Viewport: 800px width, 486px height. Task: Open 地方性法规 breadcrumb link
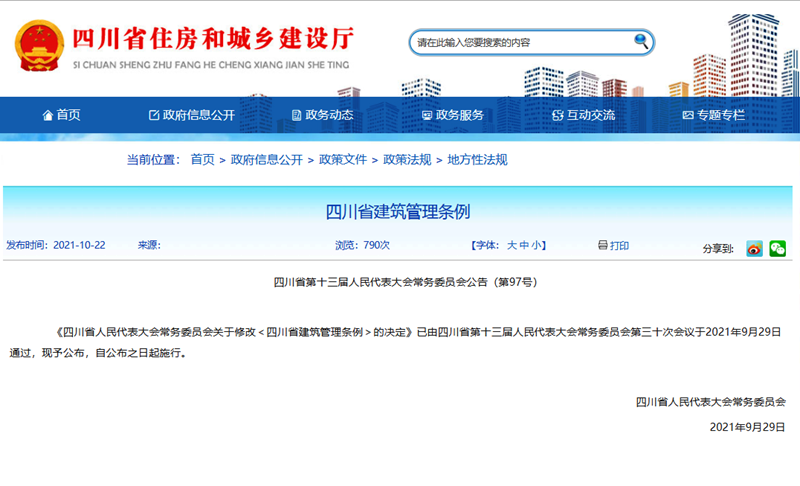coord(477,159)
